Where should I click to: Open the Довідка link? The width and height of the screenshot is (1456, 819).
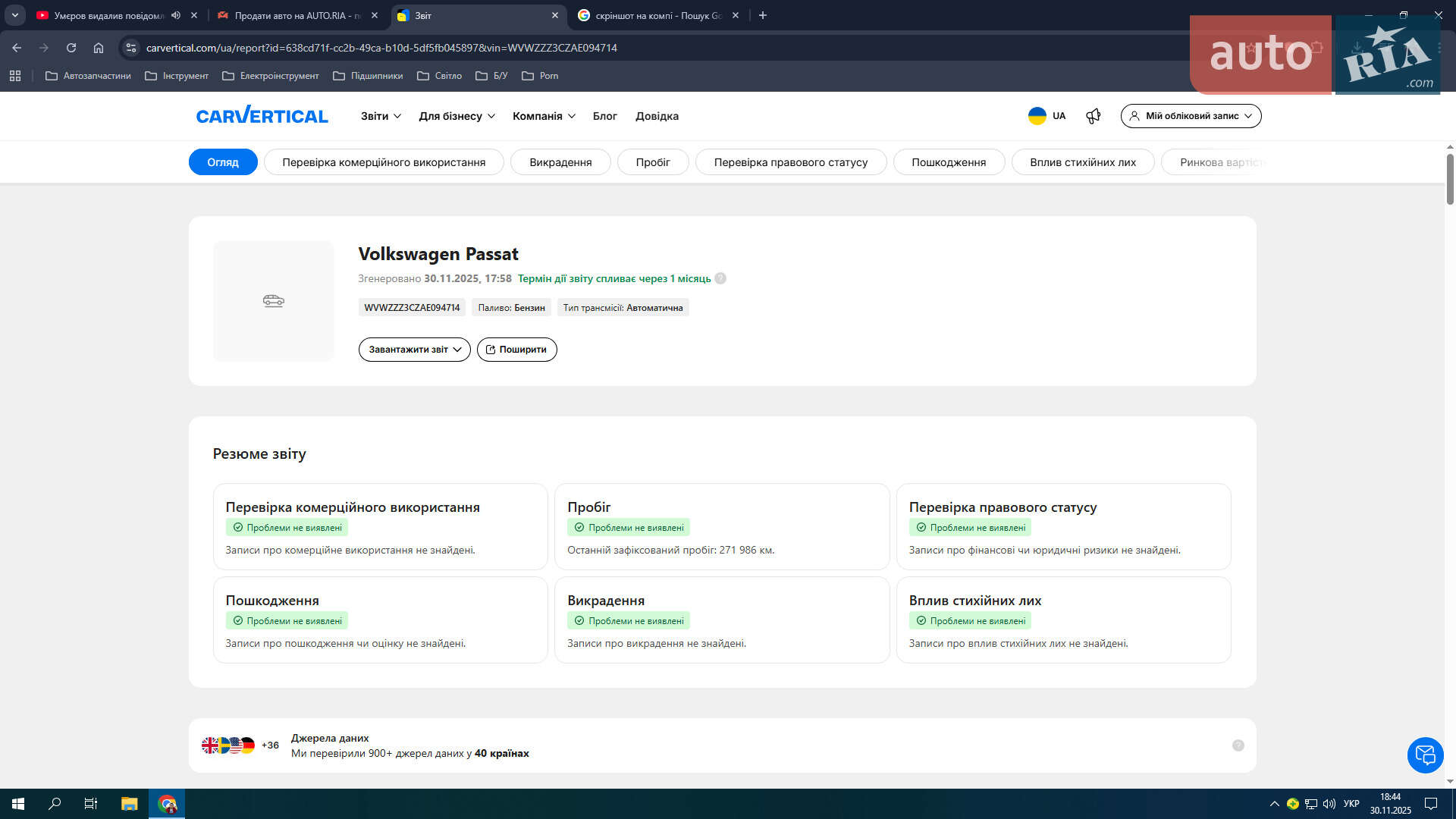(657, 116)
